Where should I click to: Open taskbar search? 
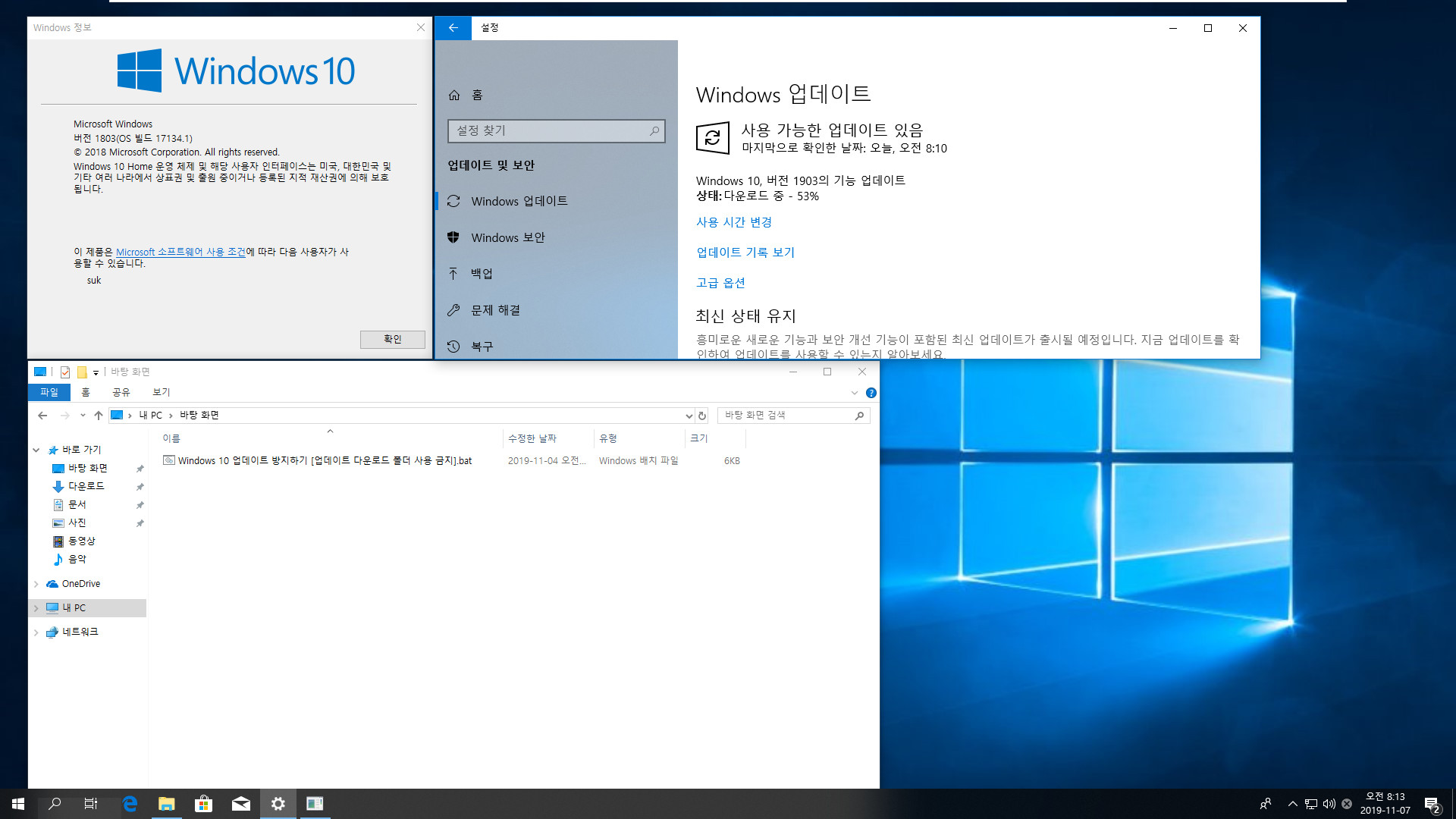point(55,804)
